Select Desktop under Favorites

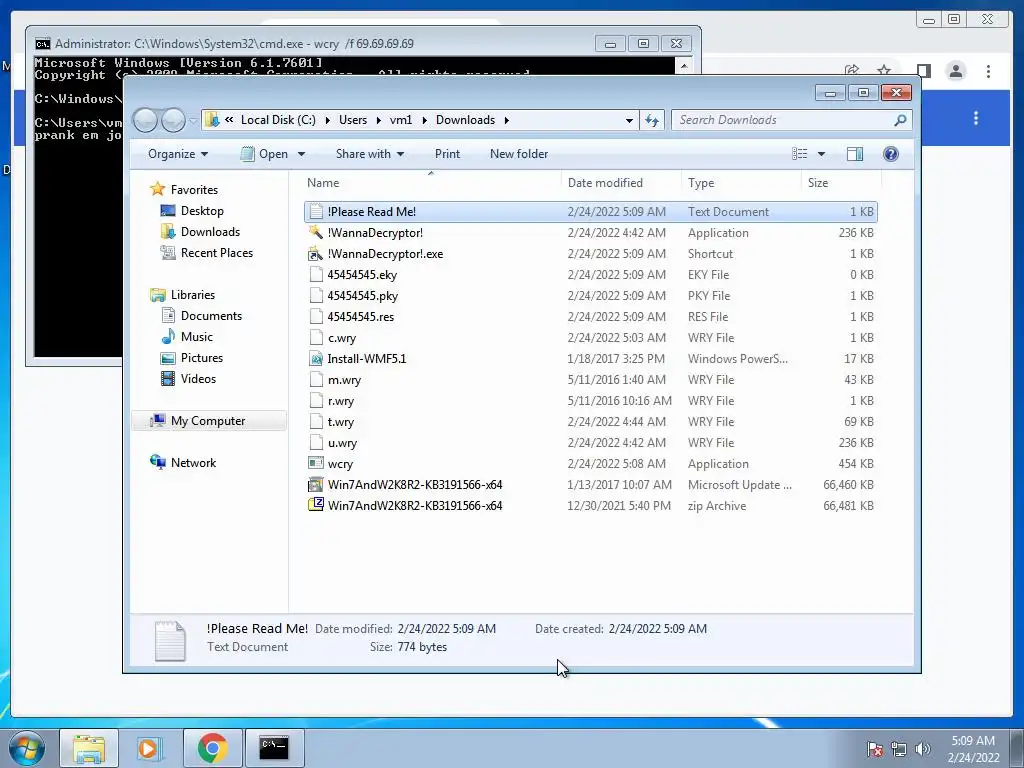tap(202, 211)
